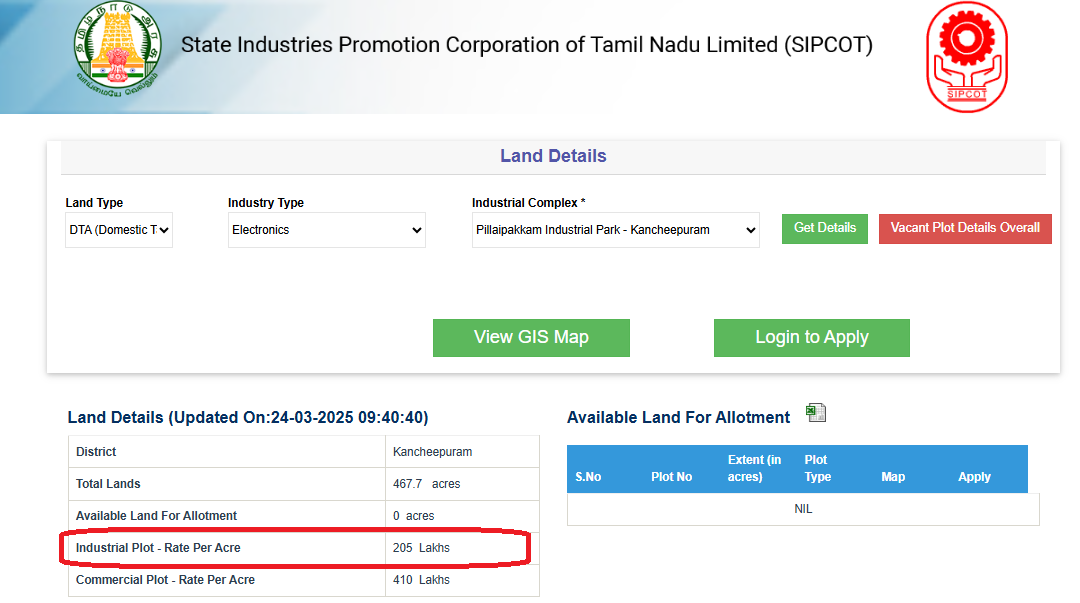This screenshot has width=1080, height=603.
Task: Click the red SIPCOT logo
Action: click(966, 57)
